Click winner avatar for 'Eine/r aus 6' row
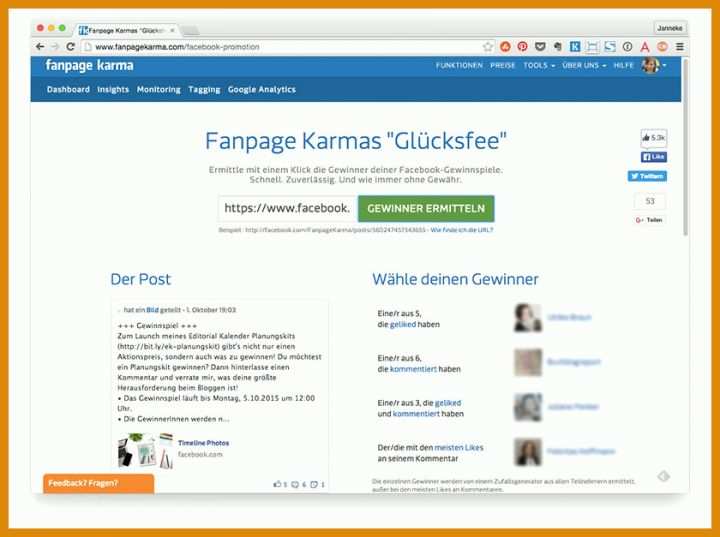 tap(528, 362)
